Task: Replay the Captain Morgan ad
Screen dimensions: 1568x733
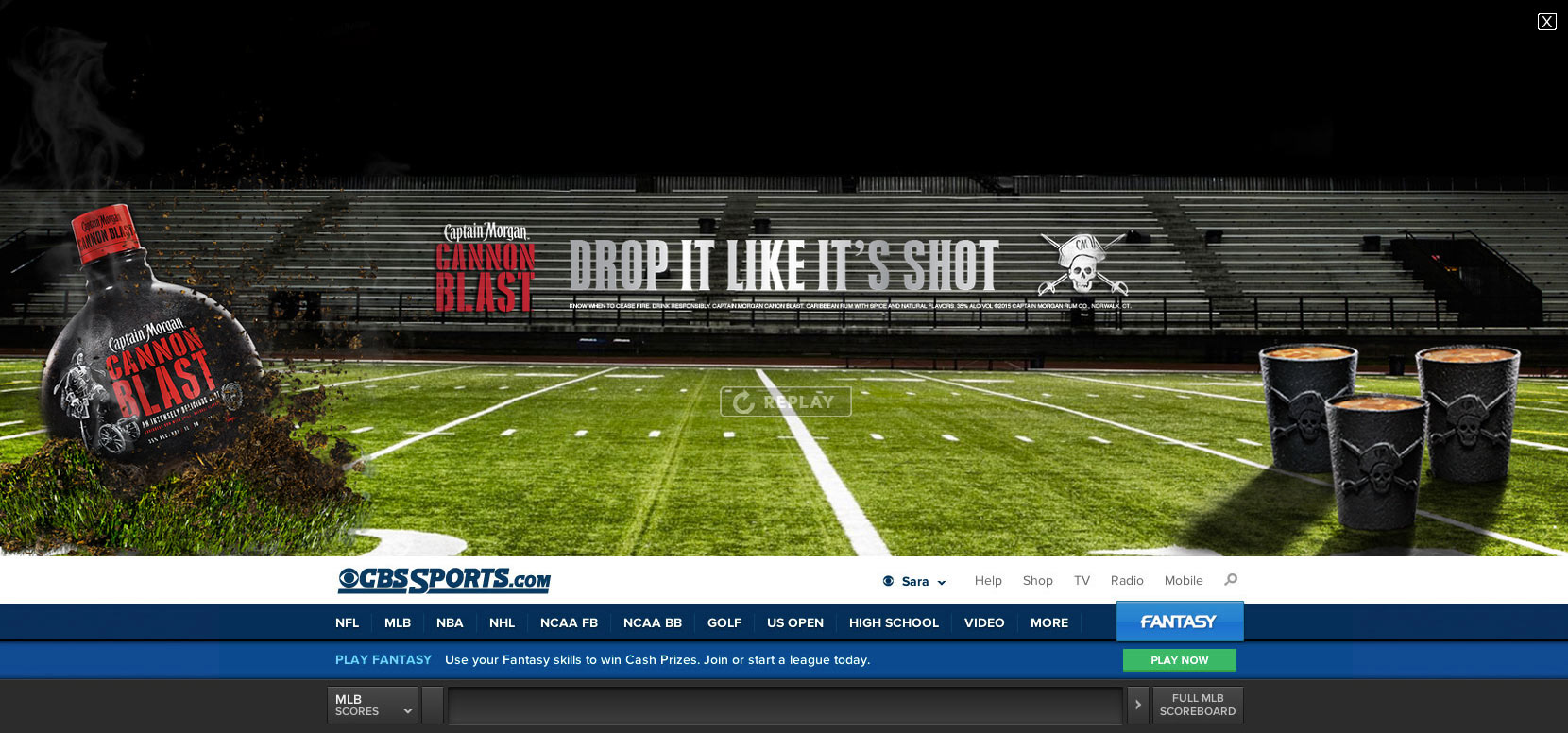Action: (x=786, y=401)
